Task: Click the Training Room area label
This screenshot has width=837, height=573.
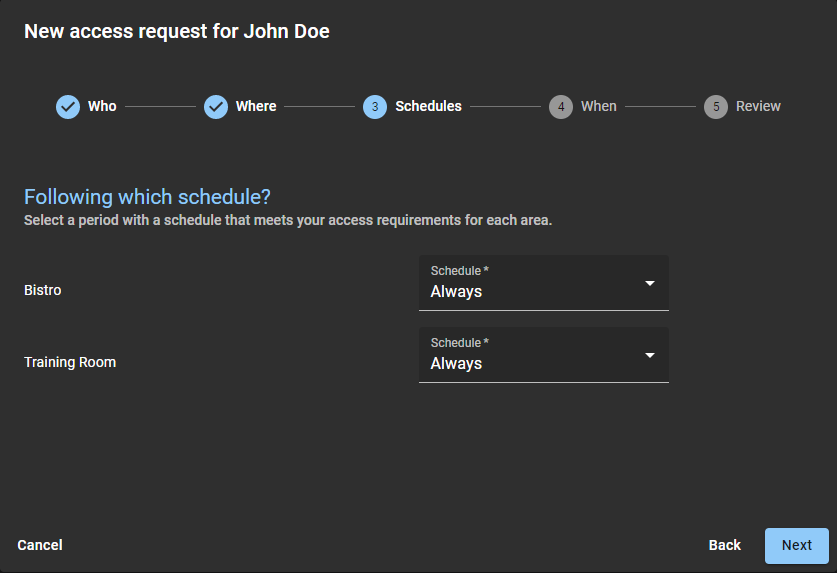Action: point(70,362)
